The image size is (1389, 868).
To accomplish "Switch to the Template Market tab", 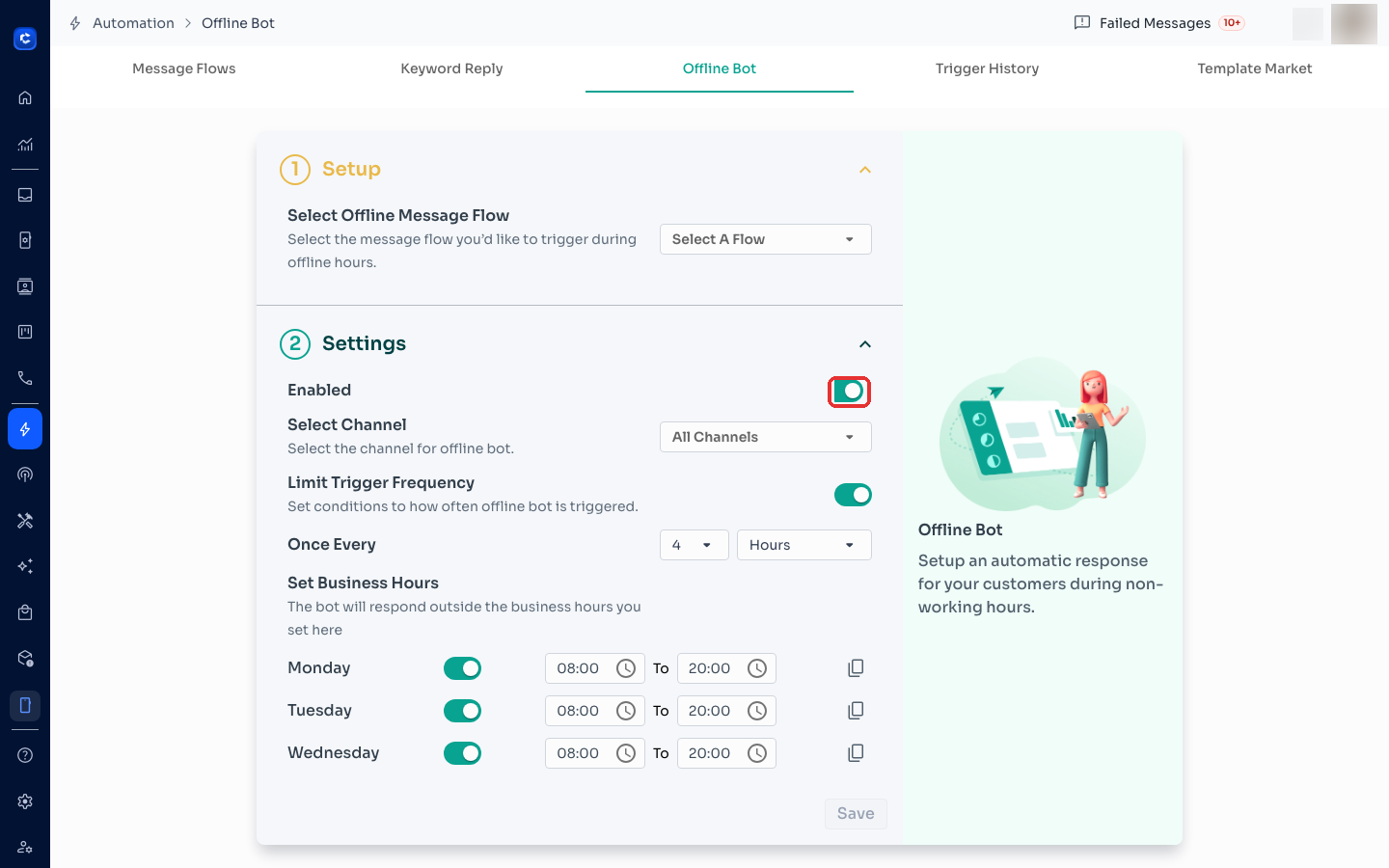I will coord(1255,68).
